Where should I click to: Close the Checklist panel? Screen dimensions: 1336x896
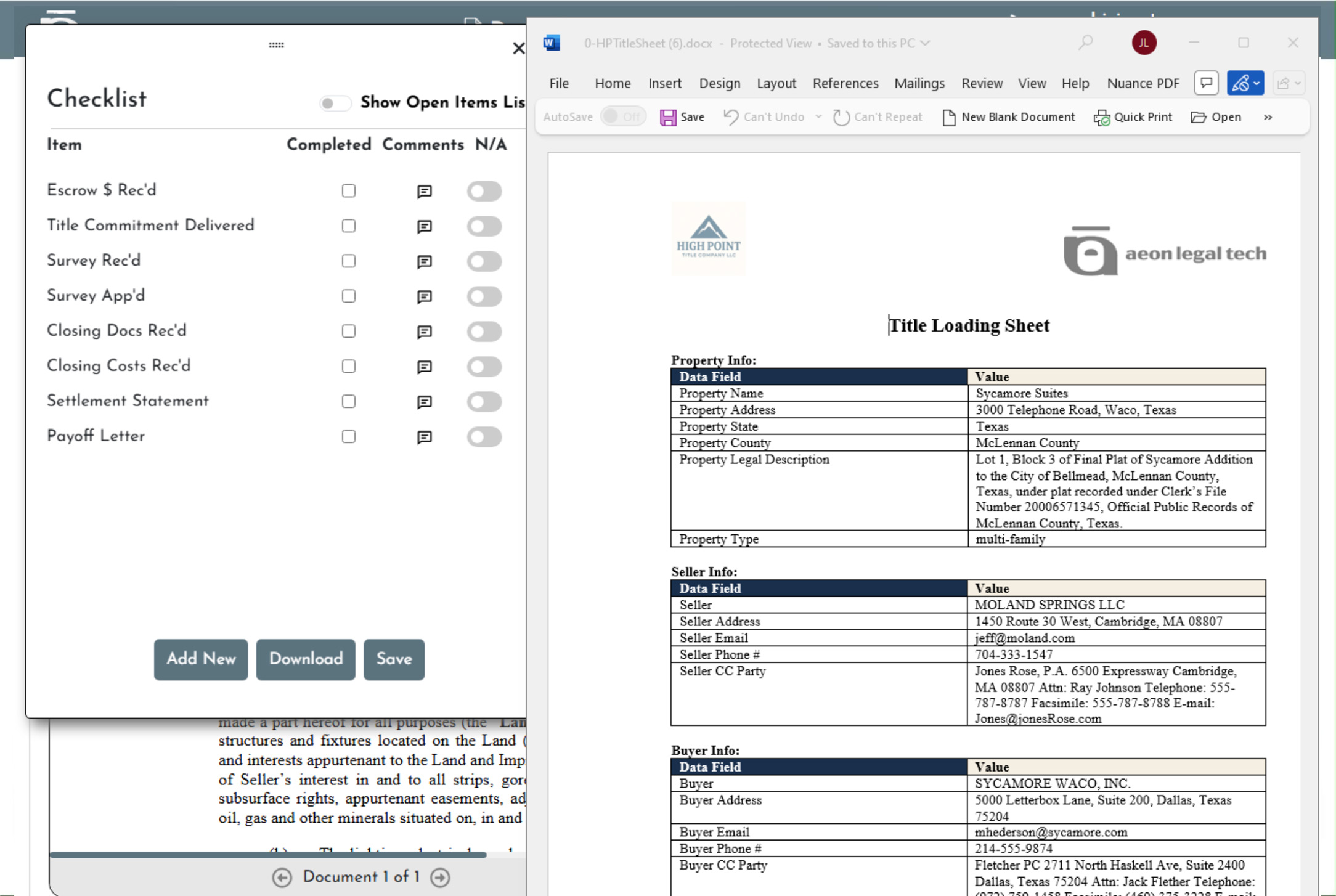(x=518, y=48)
